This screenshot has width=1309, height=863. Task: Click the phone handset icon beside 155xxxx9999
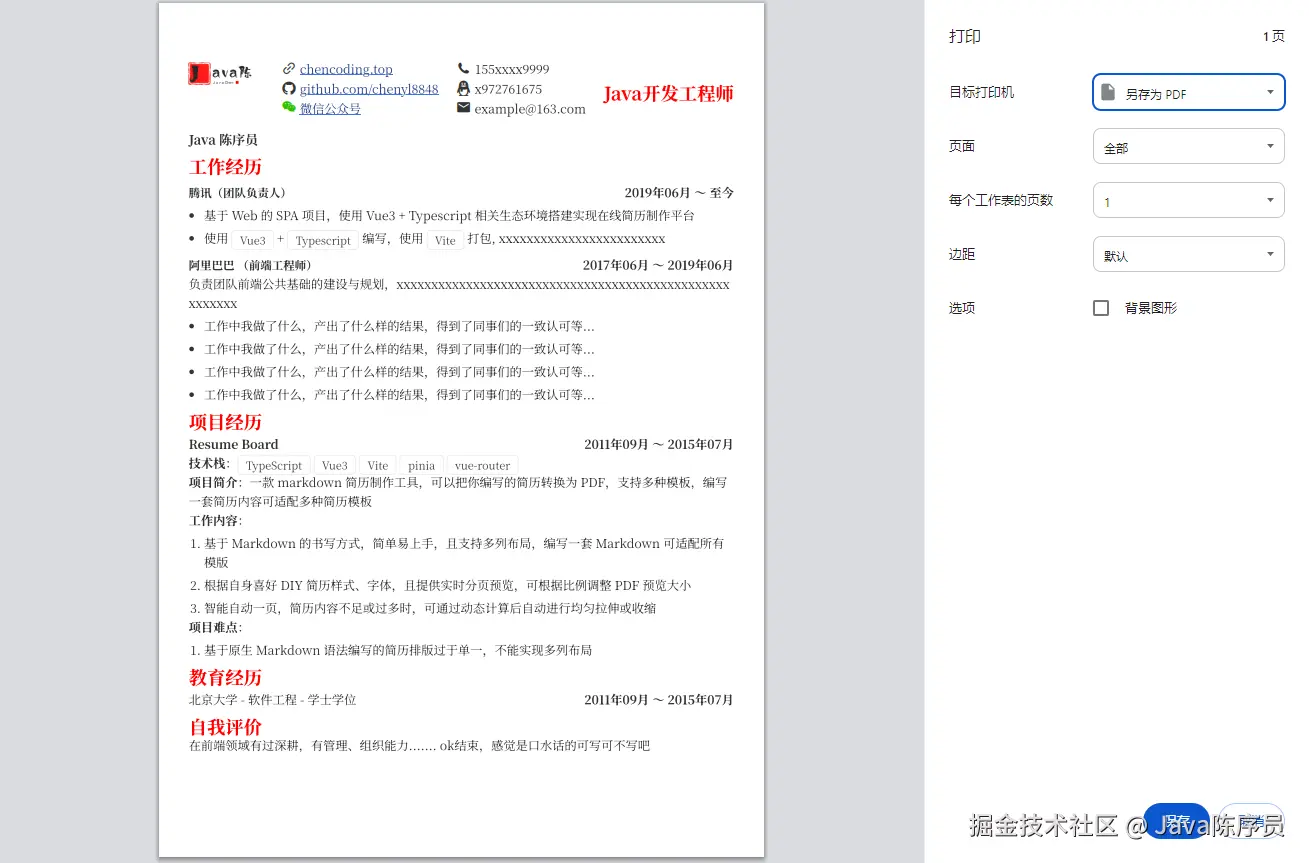point(463,69)
